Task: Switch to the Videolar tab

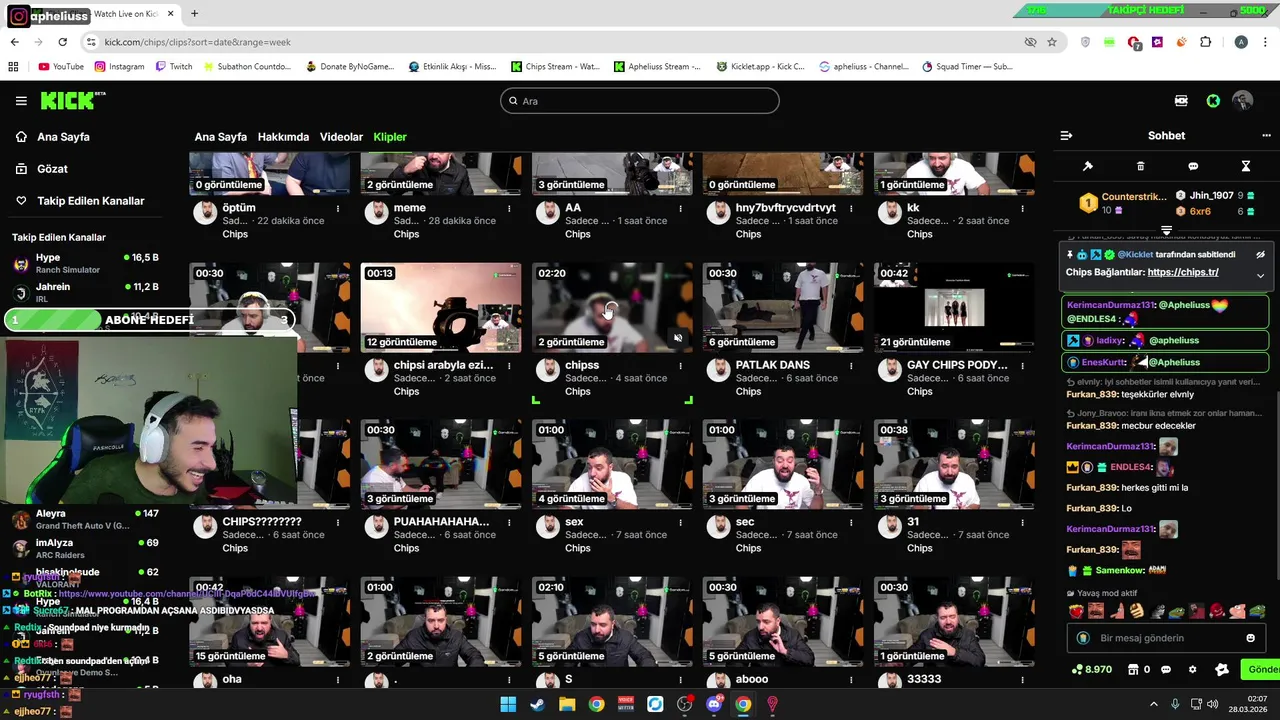Action: 341,137
